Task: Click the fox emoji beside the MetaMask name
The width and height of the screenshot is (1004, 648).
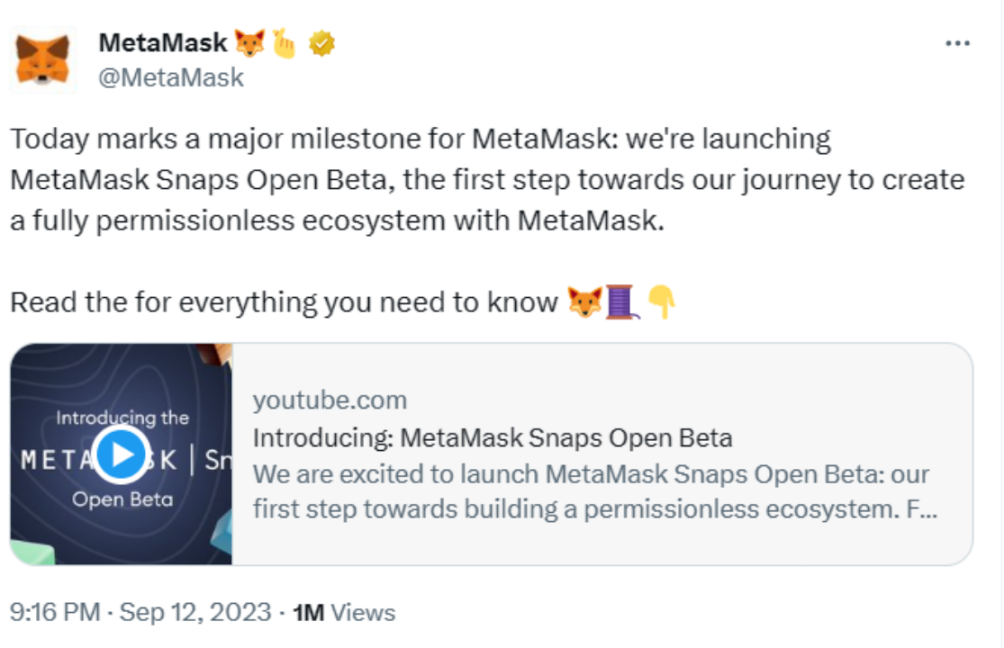Action: [x=250, y=43]
